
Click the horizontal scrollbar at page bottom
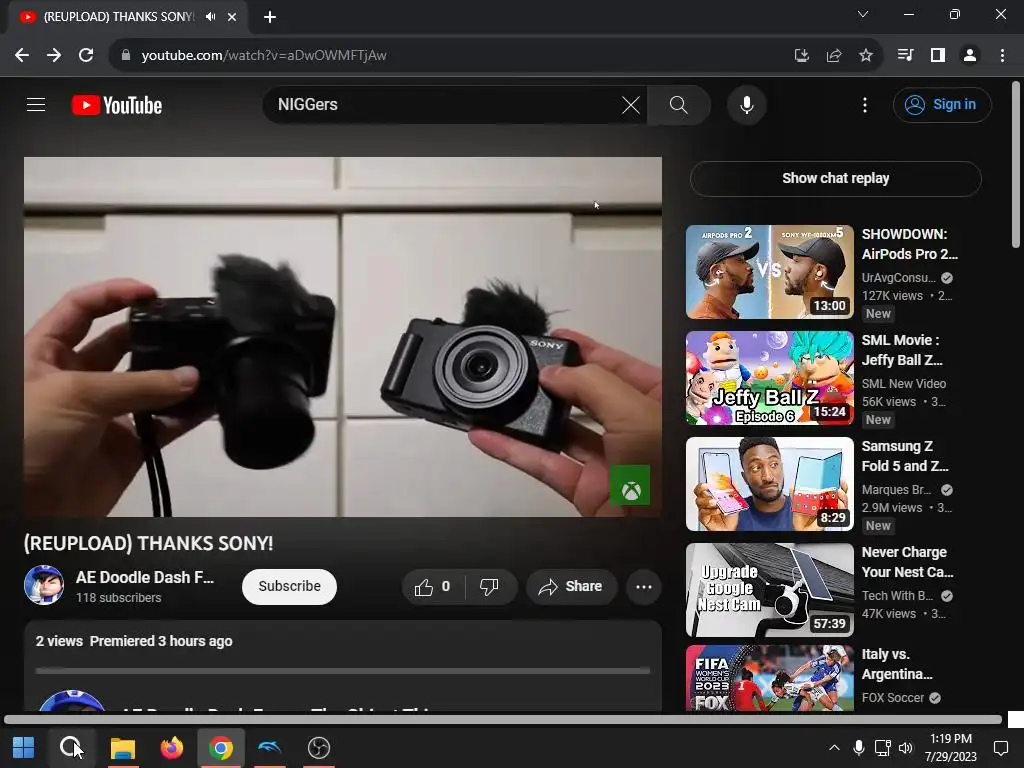(503, 720)
